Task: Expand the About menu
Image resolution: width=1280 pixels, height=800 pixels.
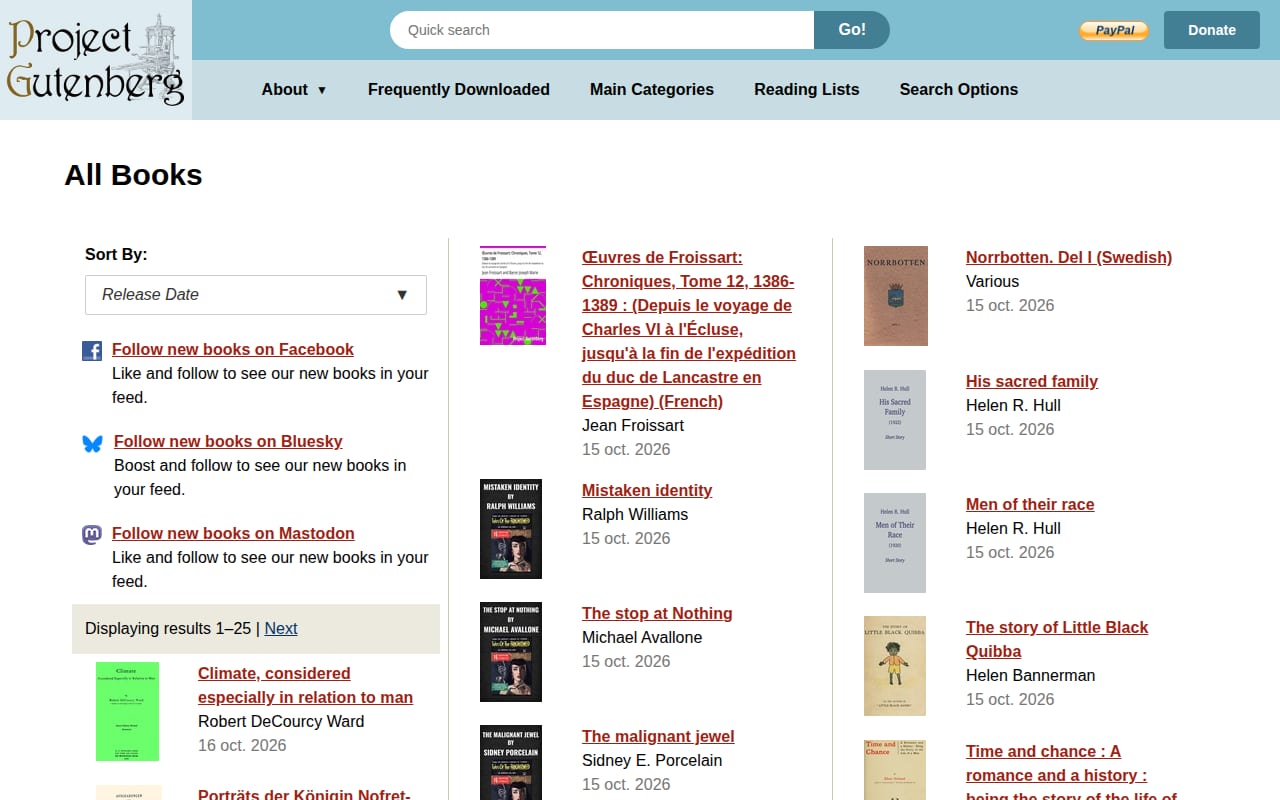Action: tap(294, 90)
